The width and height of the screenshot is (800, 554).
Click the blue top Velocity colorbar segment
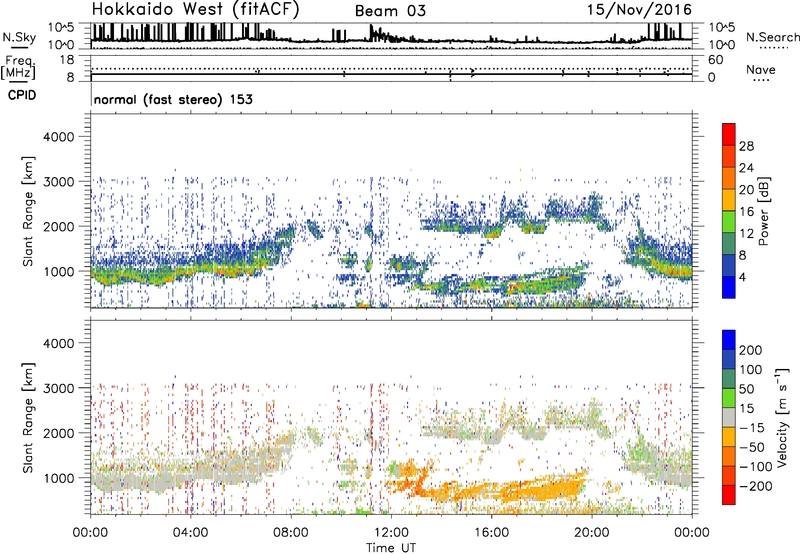coord(729,340)
